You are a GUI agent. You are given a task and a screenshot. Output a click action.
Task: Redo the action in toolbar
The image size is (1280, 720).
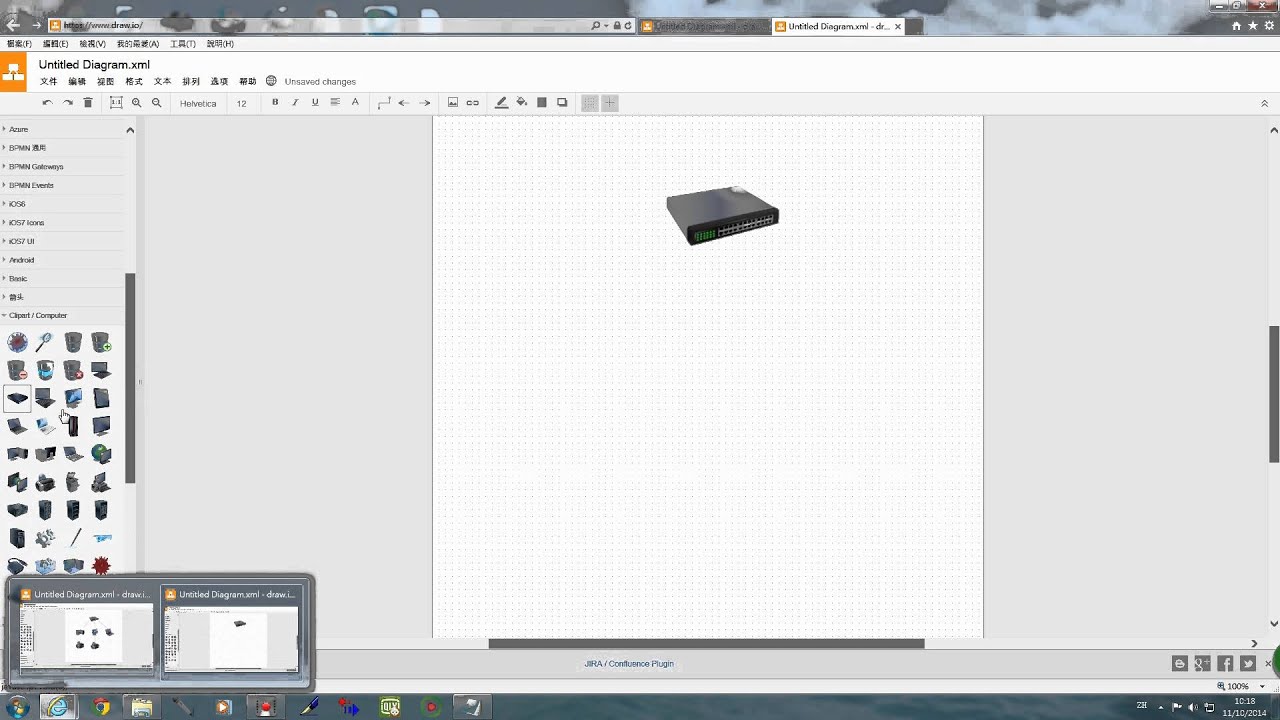pos(68,103)
